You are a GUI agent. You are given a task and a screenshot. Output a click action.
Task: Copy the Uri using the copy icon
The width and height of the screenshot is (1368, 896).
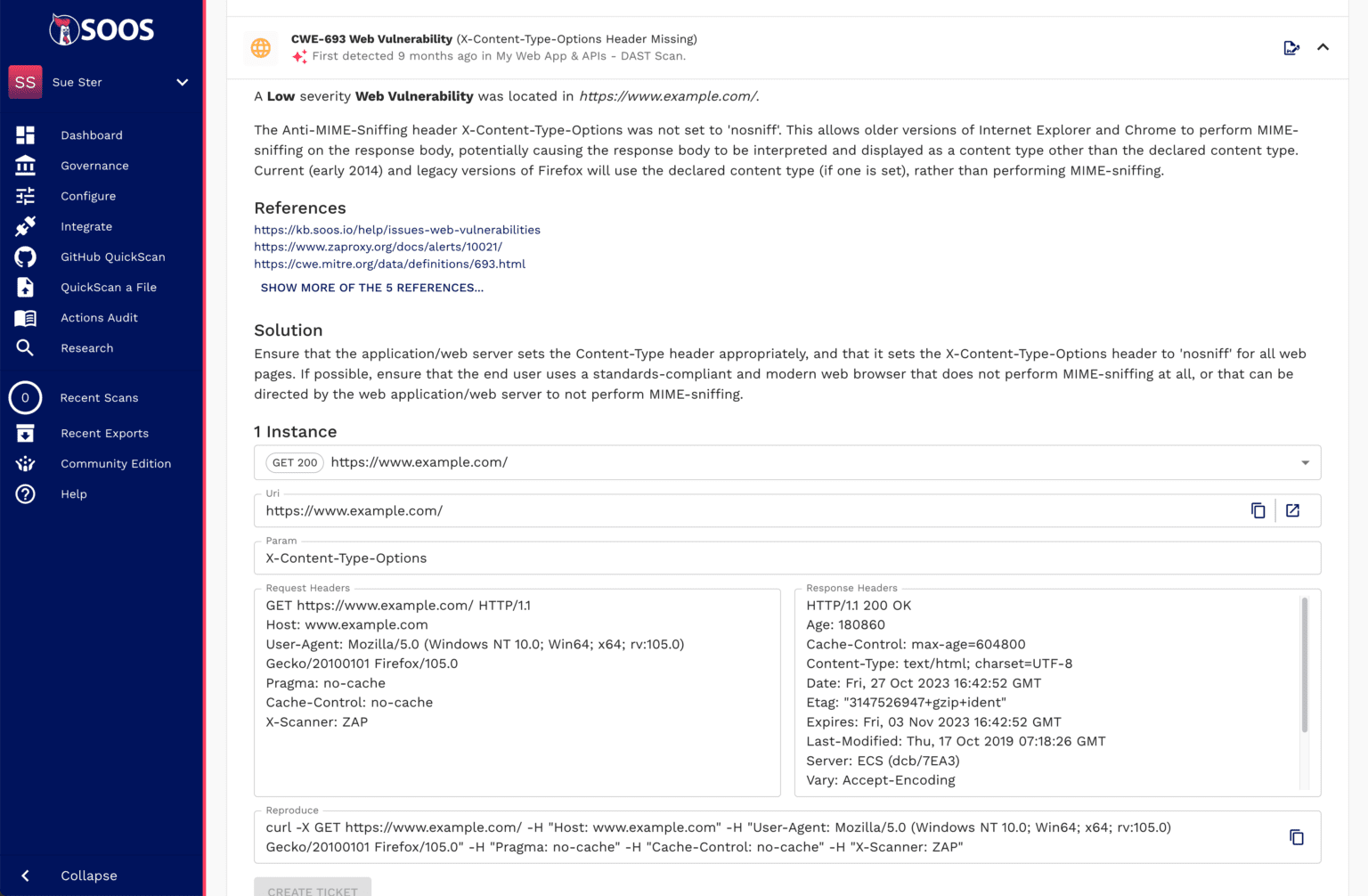click(1258, 510)
